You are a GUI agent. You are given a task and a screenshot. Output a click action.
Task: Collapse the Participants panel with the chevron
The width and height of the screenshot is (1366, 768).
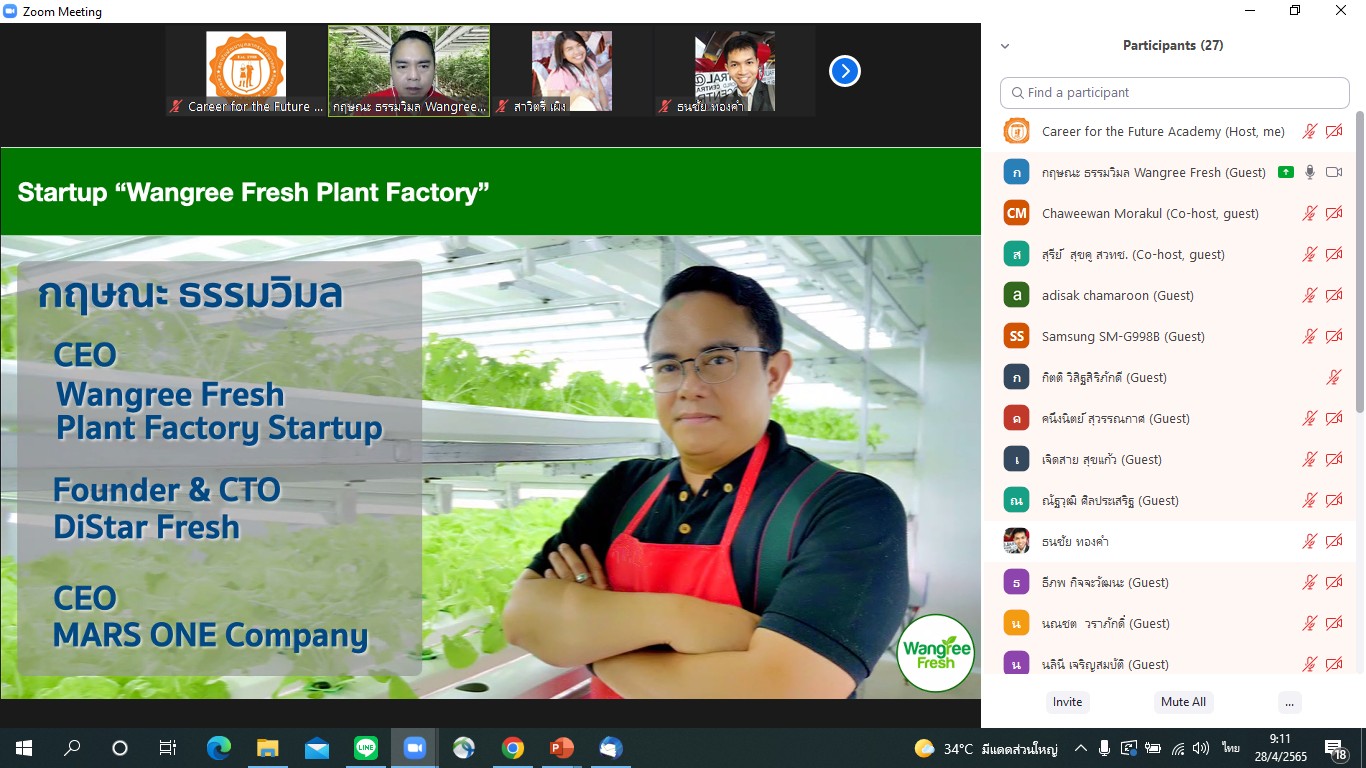(x=1005, y=46)
